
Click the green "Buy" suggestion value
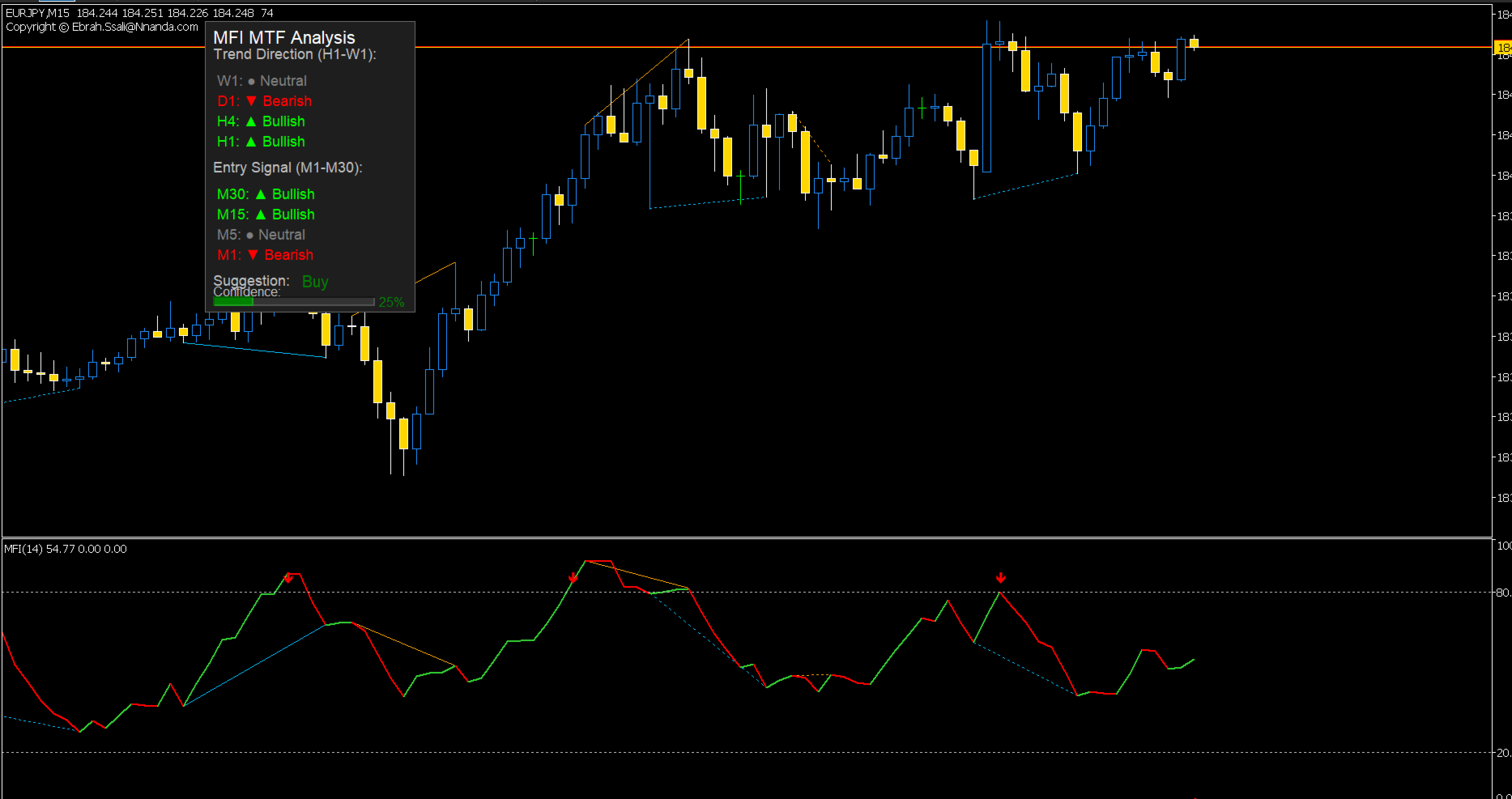(x=315, y=282)
